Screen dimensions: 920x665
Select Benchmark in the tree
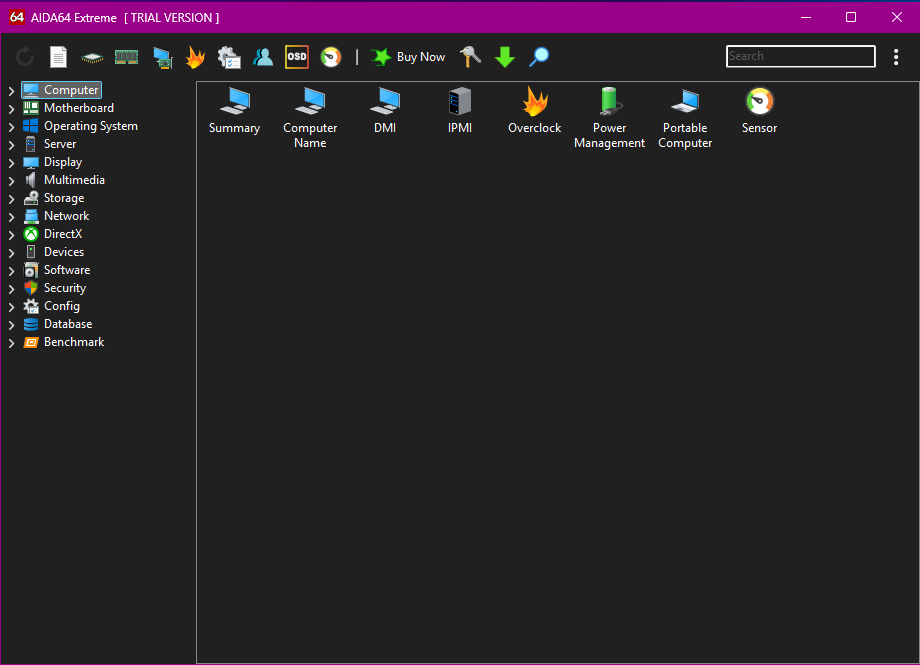click(63, 342)
